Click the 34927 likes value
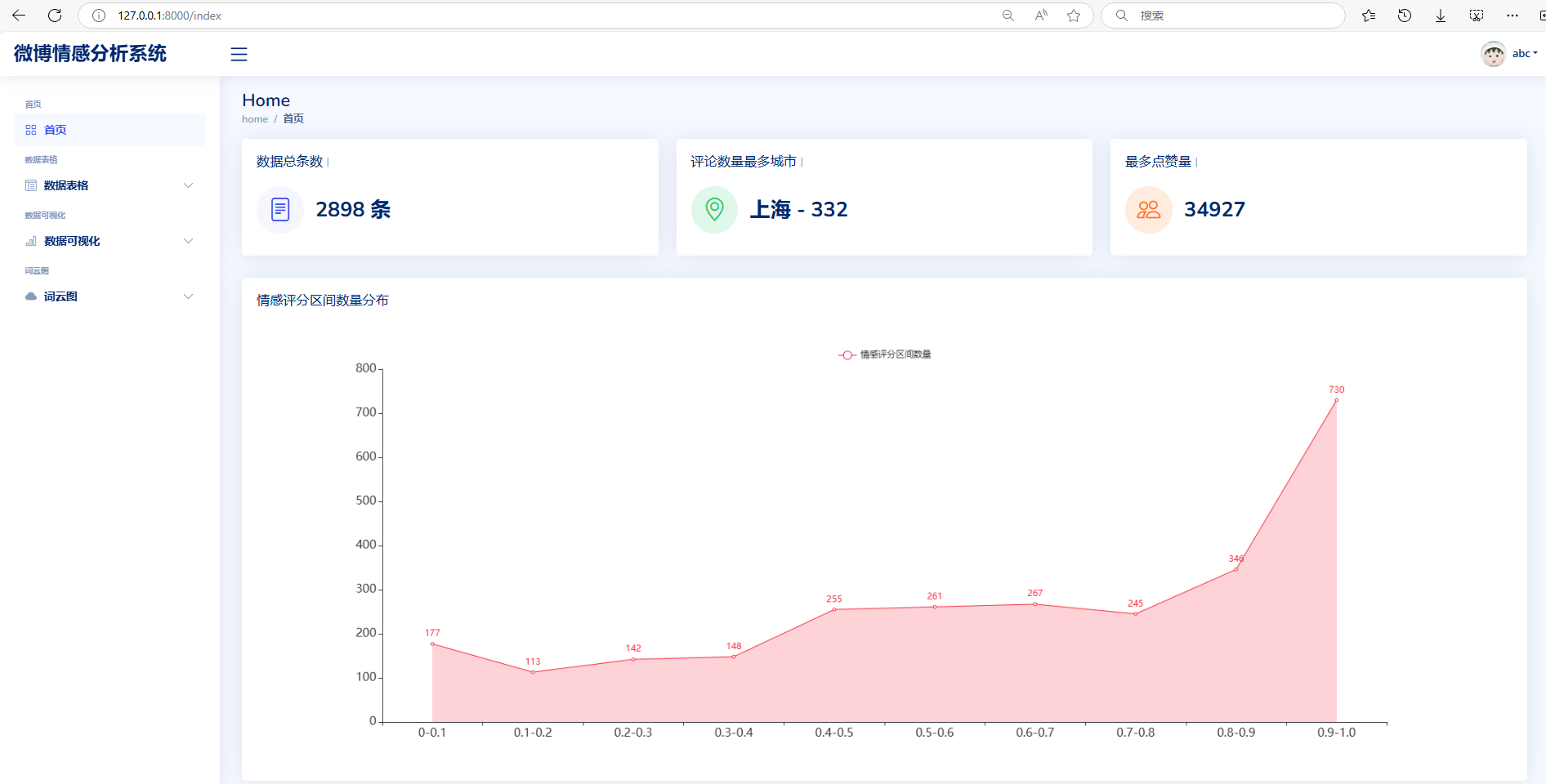The image size is (1546, 784). (1215, 210)
